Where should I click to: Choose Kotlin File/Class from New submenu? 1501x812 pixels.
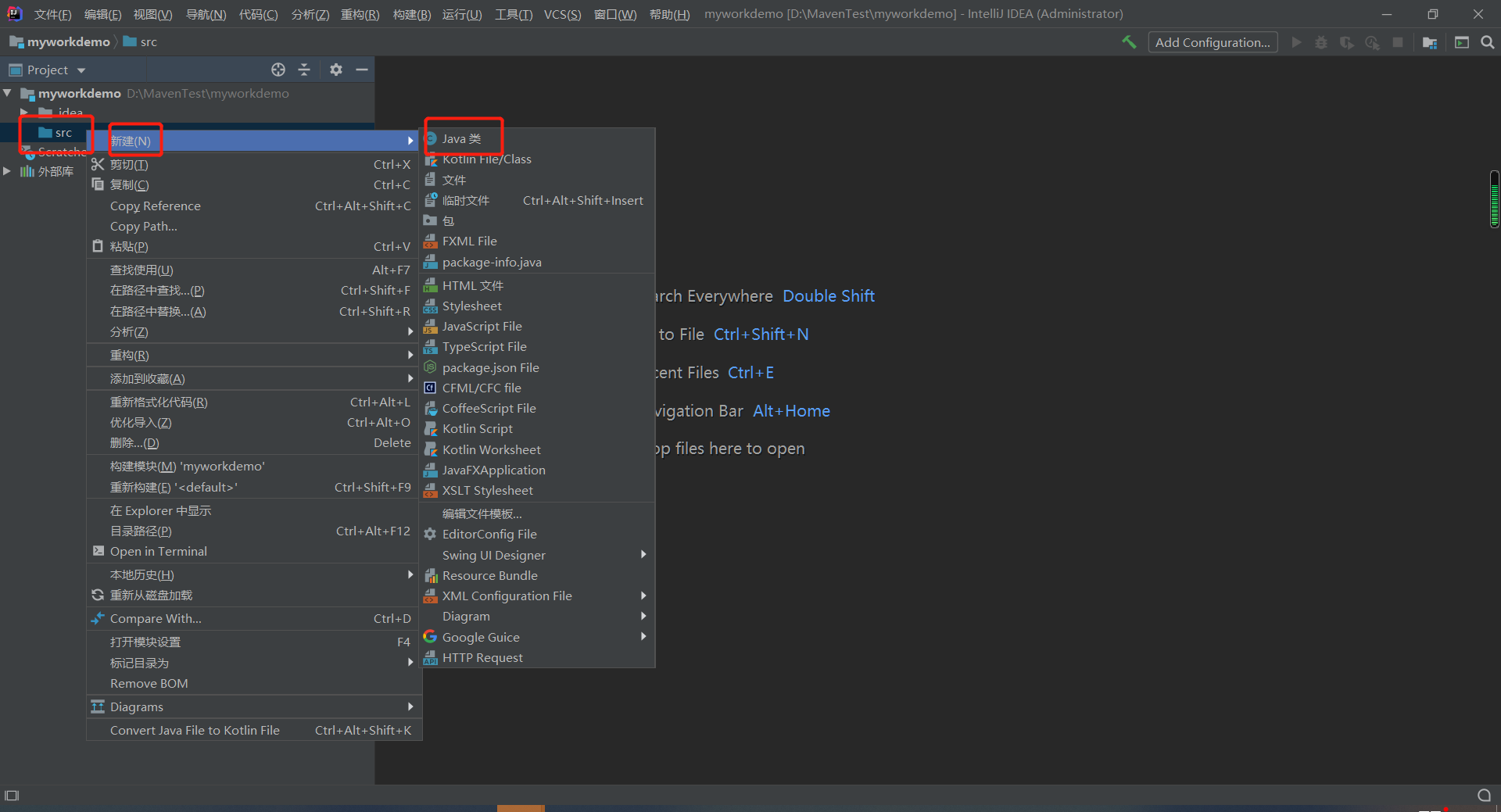tap(538, 159)
